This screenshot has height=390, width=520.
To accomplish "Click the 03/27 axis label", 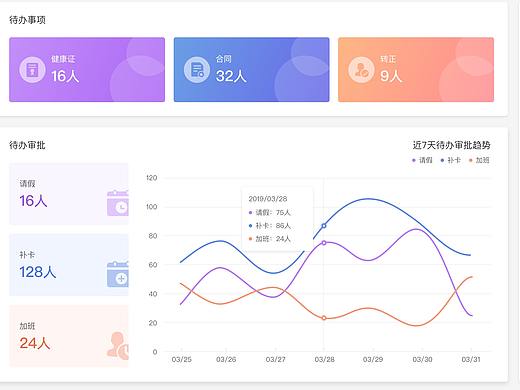I will tap(276, 359).
